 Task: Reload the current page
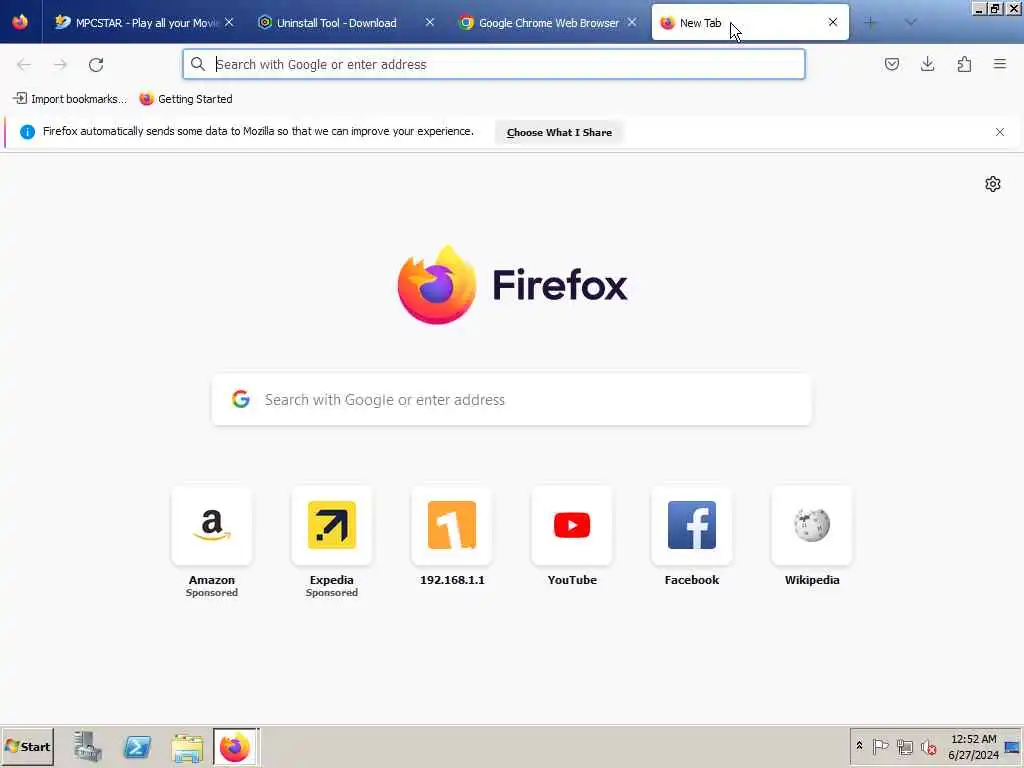[96, 65]
